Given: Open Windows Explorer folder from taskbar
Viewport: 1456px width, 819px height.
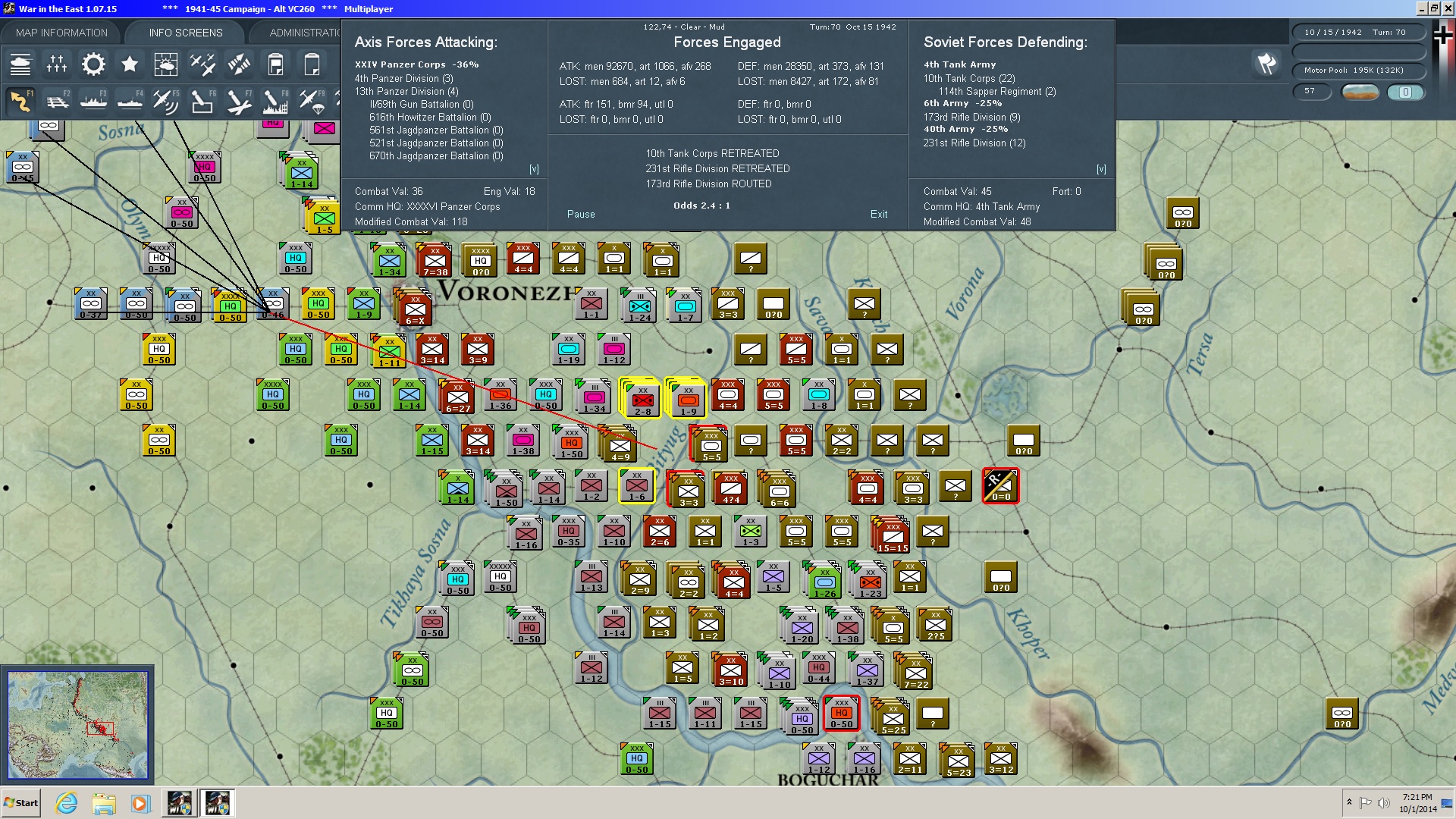Looking at the screenshot, I should pyautogui.click(x=104, y=803).
